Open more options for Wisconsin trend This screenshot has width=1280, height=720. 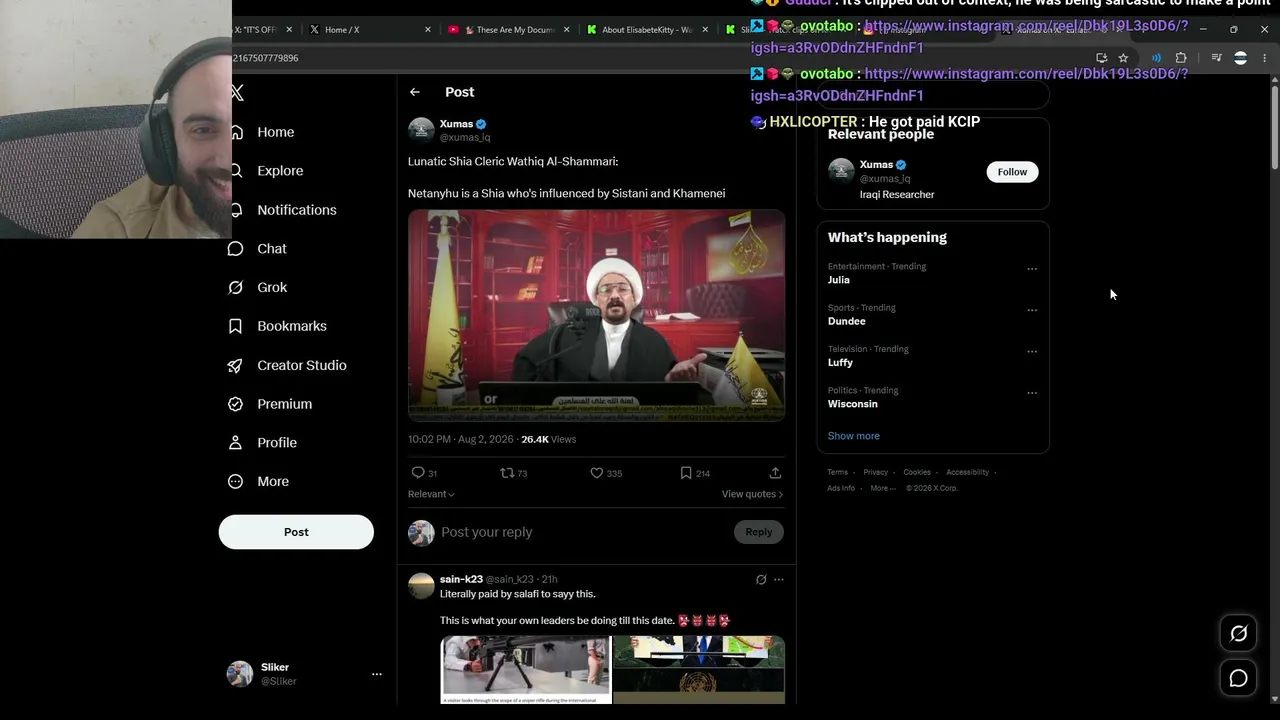[x=1032, y=393]
